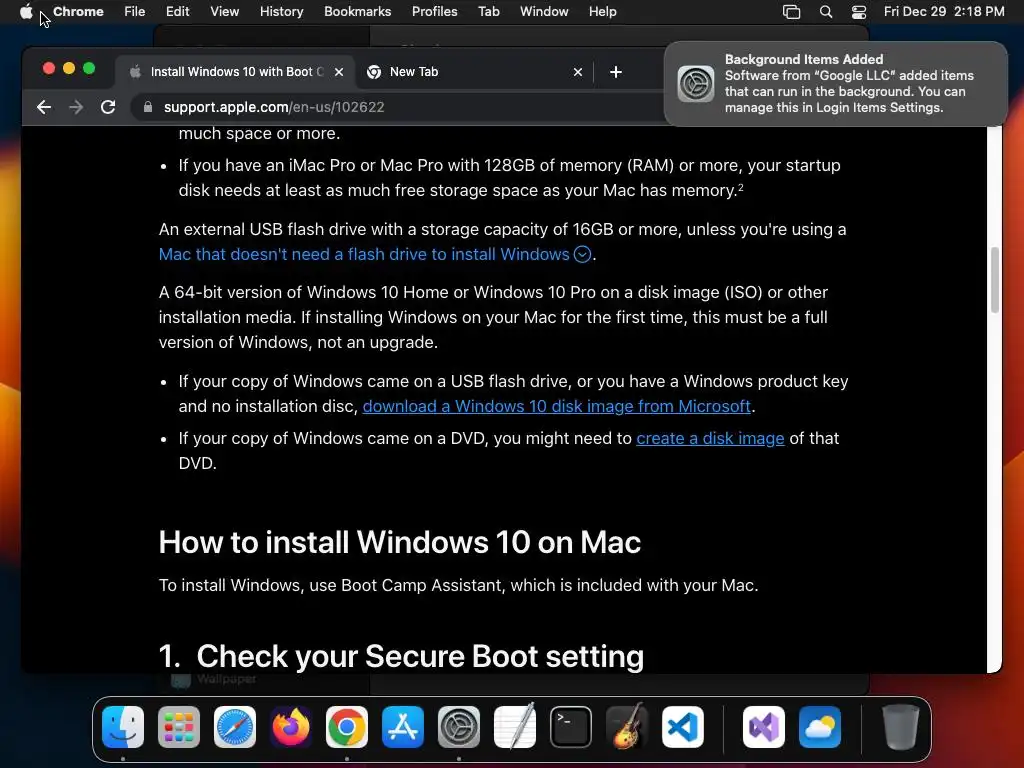Screen dimensions: 1024x768
Task: Click the Stage Manager icon in menu bar
Action: [792, 12]
